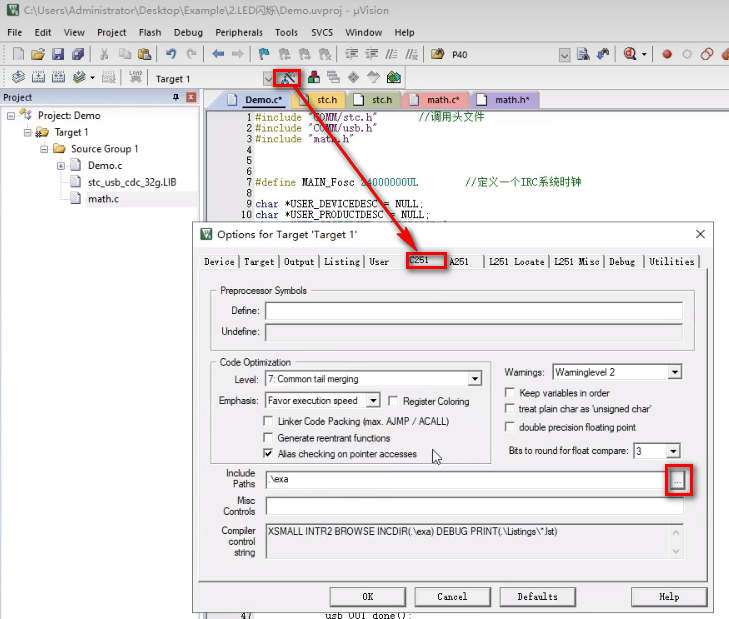Click the Define input field
Screen dimensions: 729x619
pyautogui.click(x=474, y=311)
